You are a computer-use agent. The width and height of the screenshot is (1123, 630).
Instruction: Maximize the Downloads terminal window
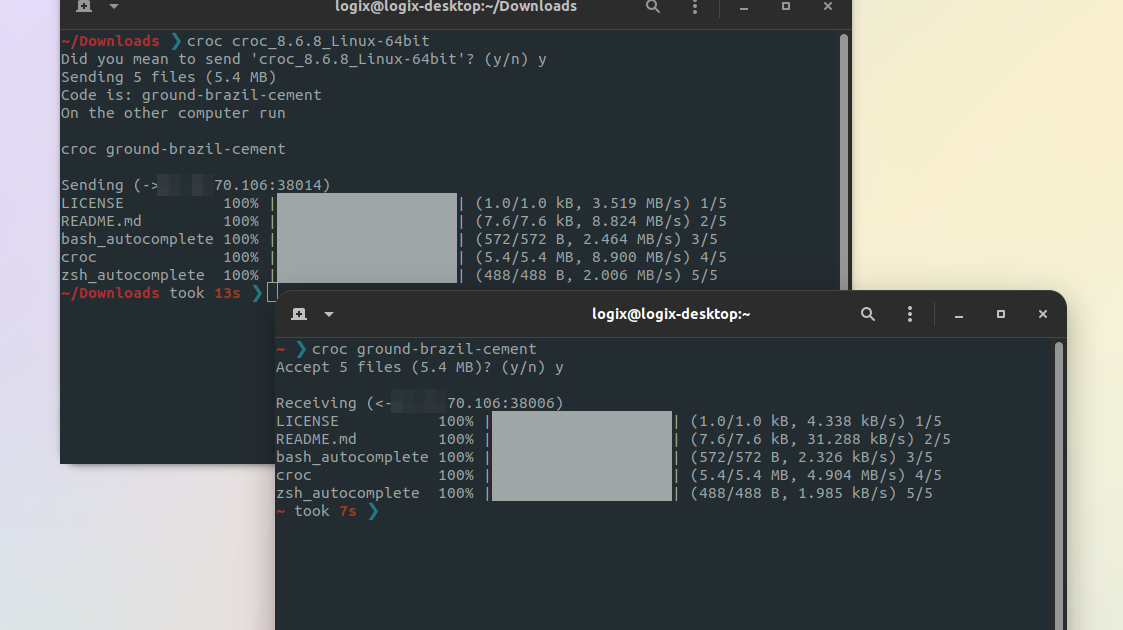pyautogui.click(x=786, y=6)
